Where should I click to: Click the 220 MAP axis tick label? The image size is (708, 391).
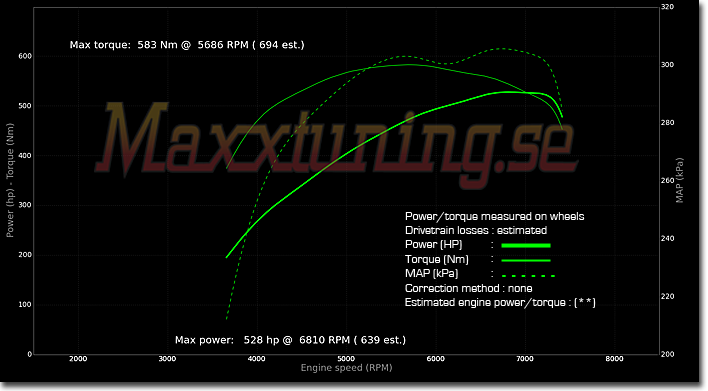click(x=667, y=297)
